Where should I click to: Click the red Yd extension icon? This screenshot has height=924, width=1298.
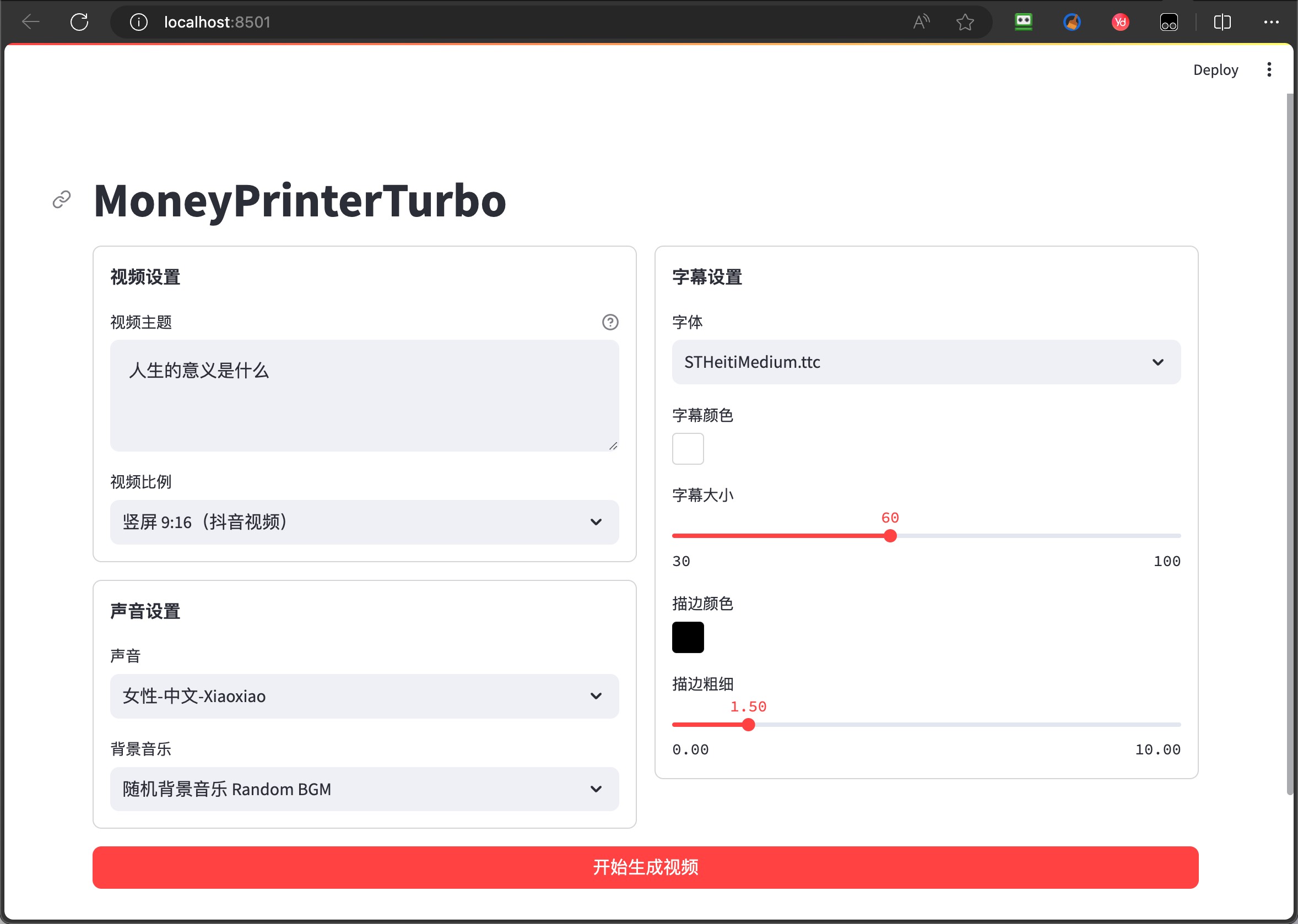point(1120,22)
